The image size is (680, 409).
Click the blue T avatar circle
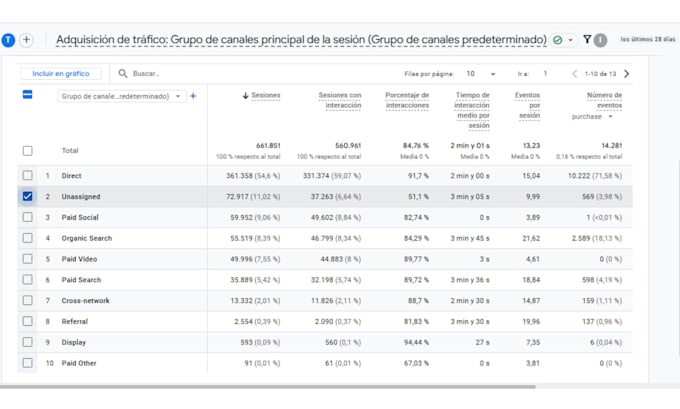click(x=8, y=40)
